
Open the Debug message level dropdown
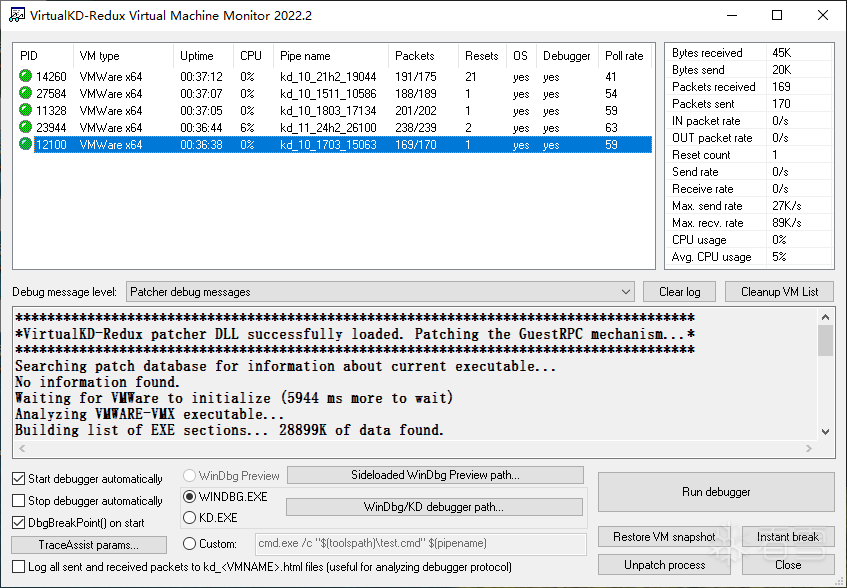(x=380, y=292)
